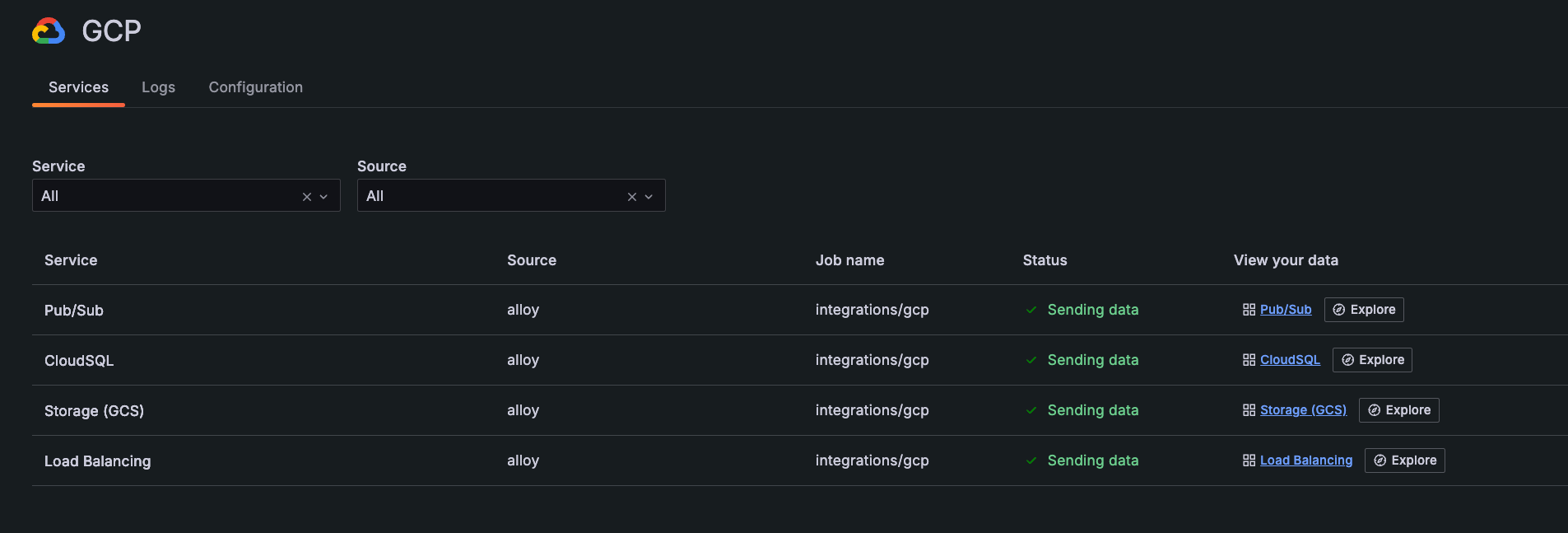
Task: Open the Service combo box showing All
Action: (x=165, y=196)
